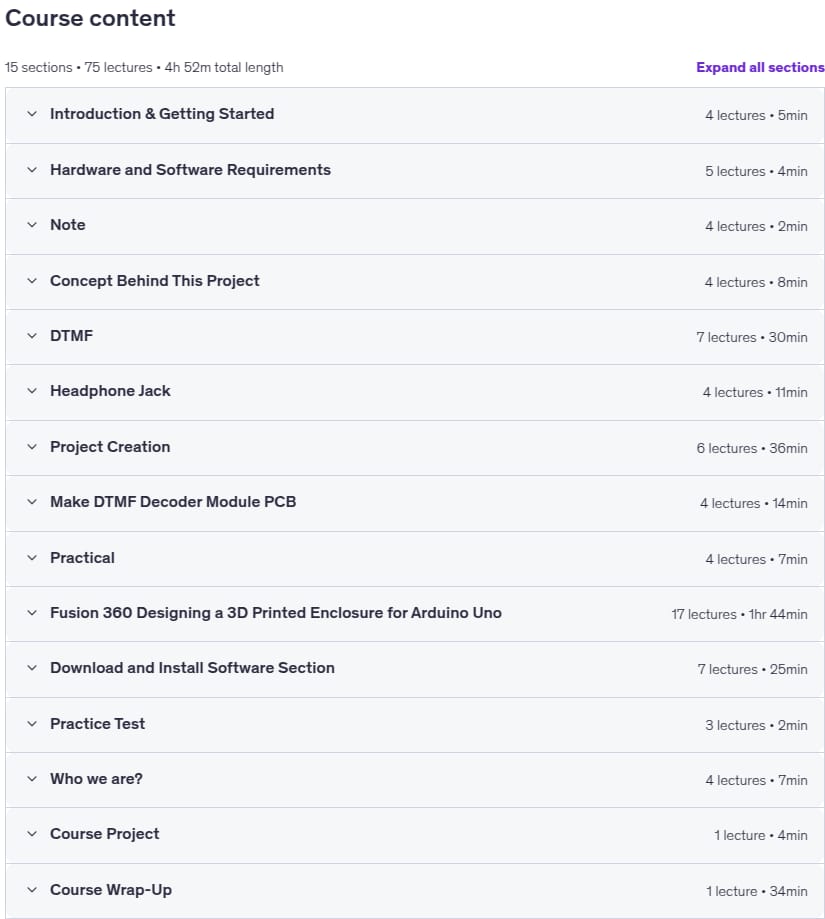The width and height of the screenshot is (825, 919).
Task: Expand the Hardware and Software Requirements chevron
Action: (32, 170)
